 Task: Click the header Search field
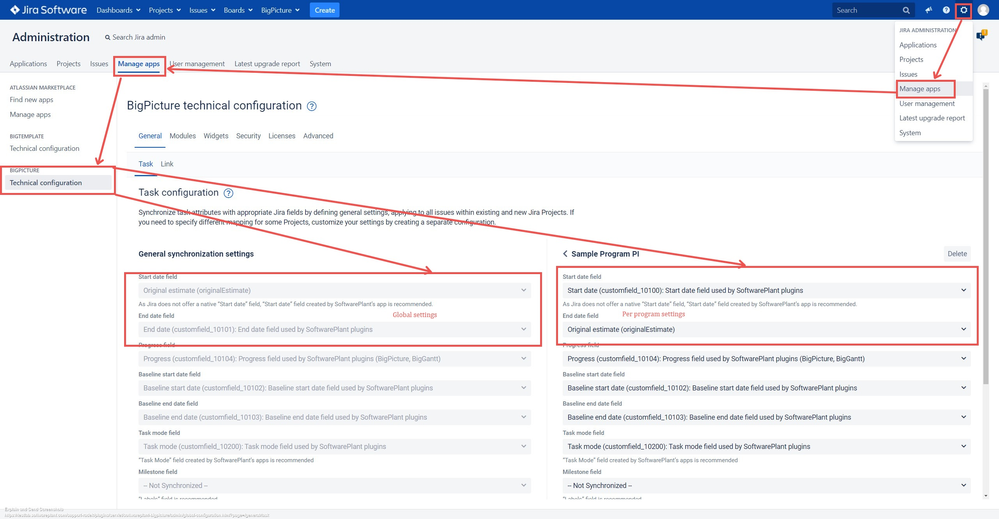(x=873, y=10)
